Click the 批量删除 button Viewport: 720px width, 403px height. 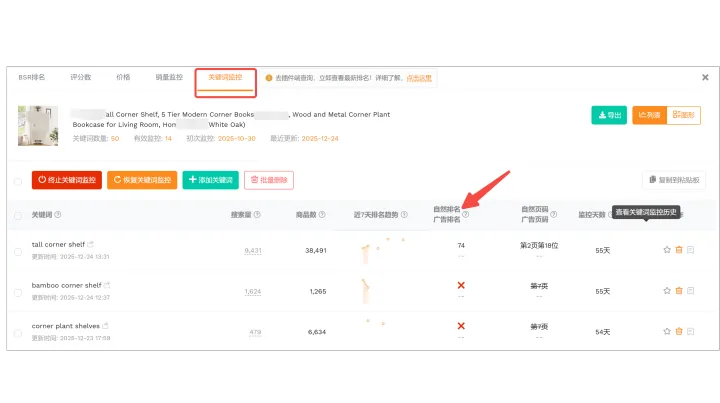point(269,180)
